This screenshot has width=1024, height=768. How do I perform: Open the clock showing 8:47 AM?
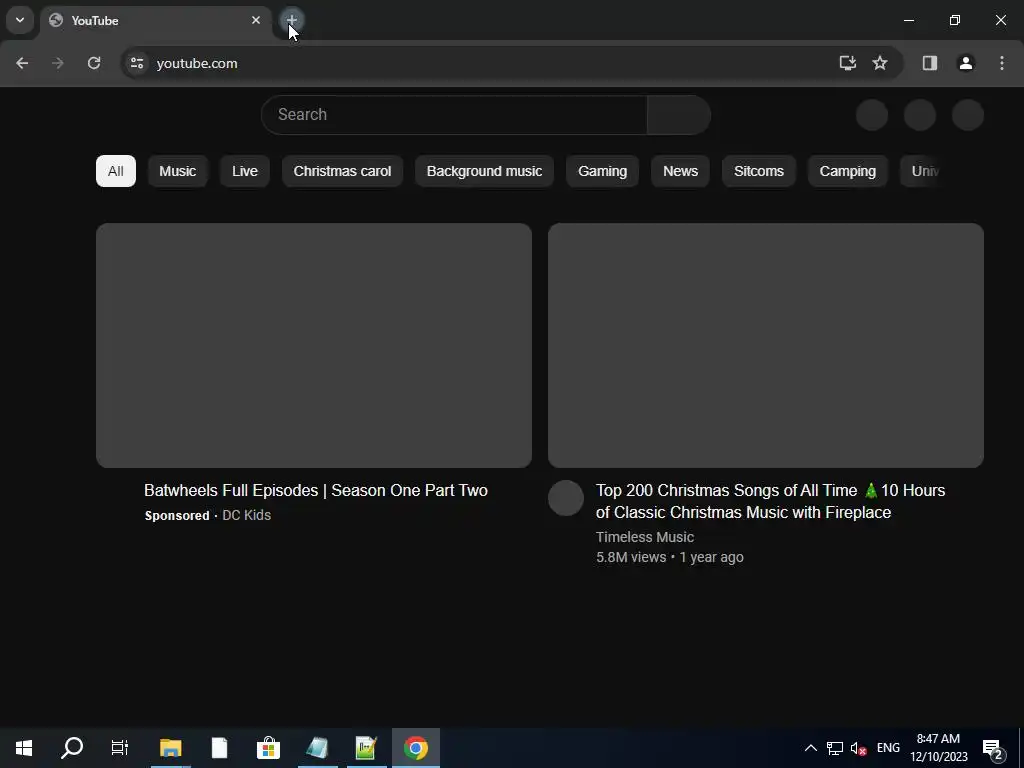[x=938, y=748]
